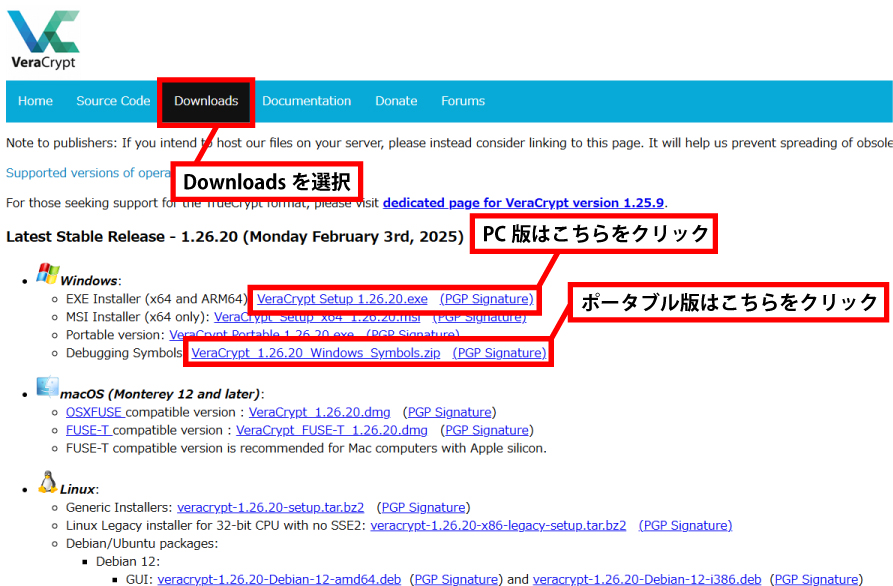Download veracrypt-1.26.20-x86-legacy-setup.tar.bz2
The height and width of the screenshot is (586, 893).
pos(498,526)
